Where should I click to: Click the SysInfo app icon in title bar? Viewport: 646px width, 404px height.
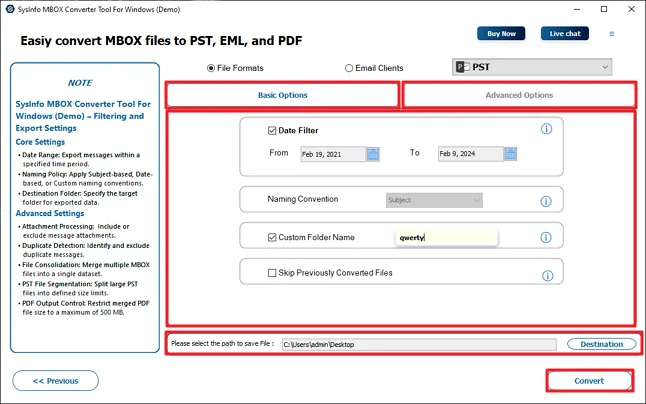10,9
